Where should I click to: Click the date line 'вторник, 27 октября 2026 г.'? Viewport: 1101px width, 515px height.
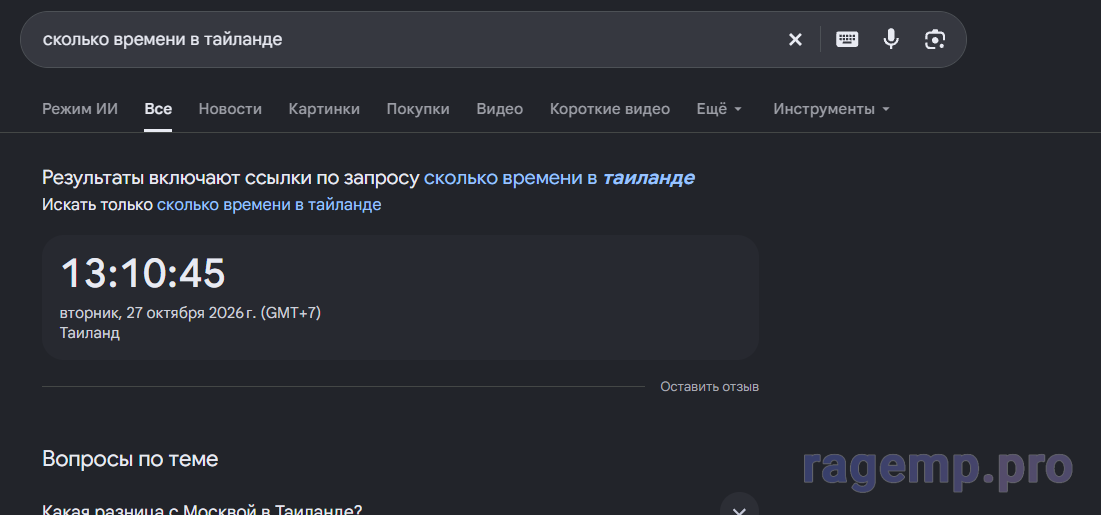[158, 313]
